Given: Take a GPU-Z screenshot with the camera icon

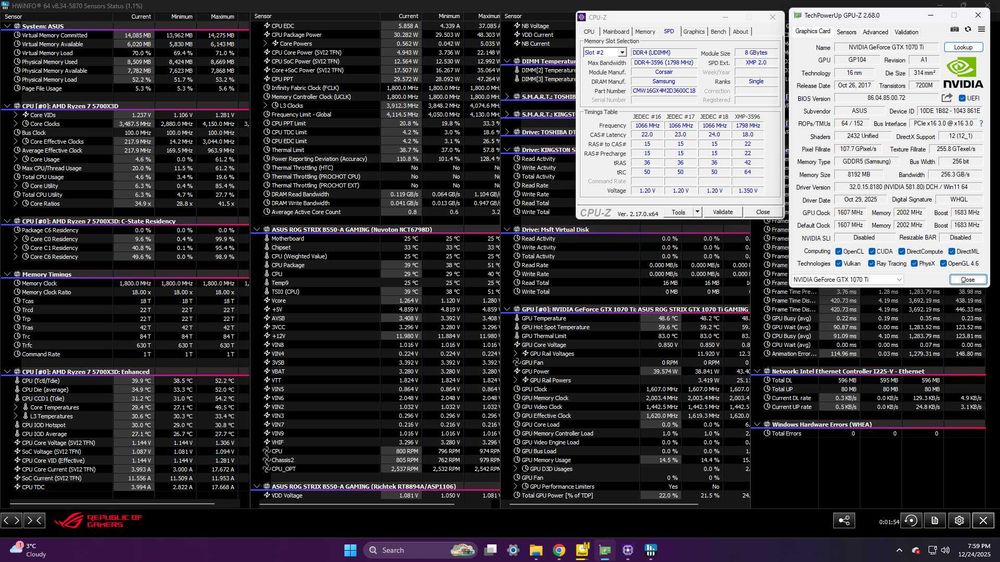Looking at the screenshot, I should pos(955,29).
